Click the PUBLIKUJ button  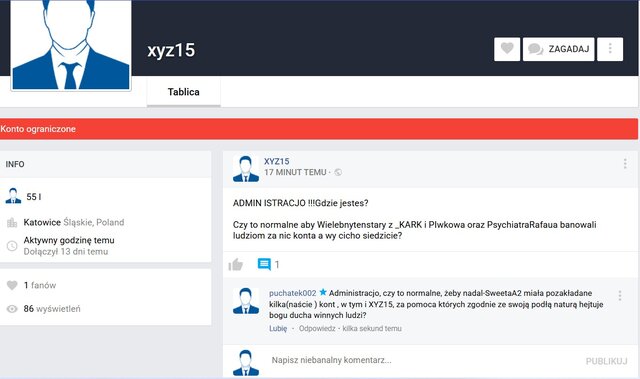607,361
